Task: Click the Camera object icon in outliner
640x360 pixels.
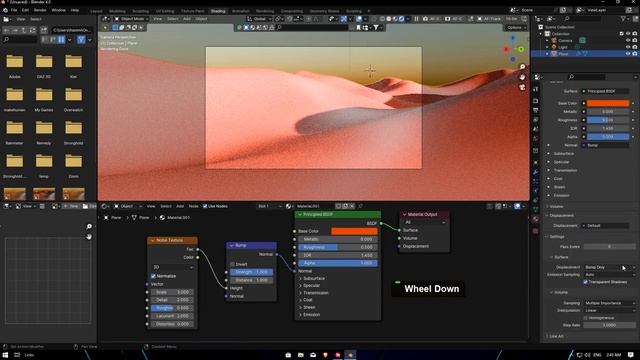Action: tap(554, 40)
